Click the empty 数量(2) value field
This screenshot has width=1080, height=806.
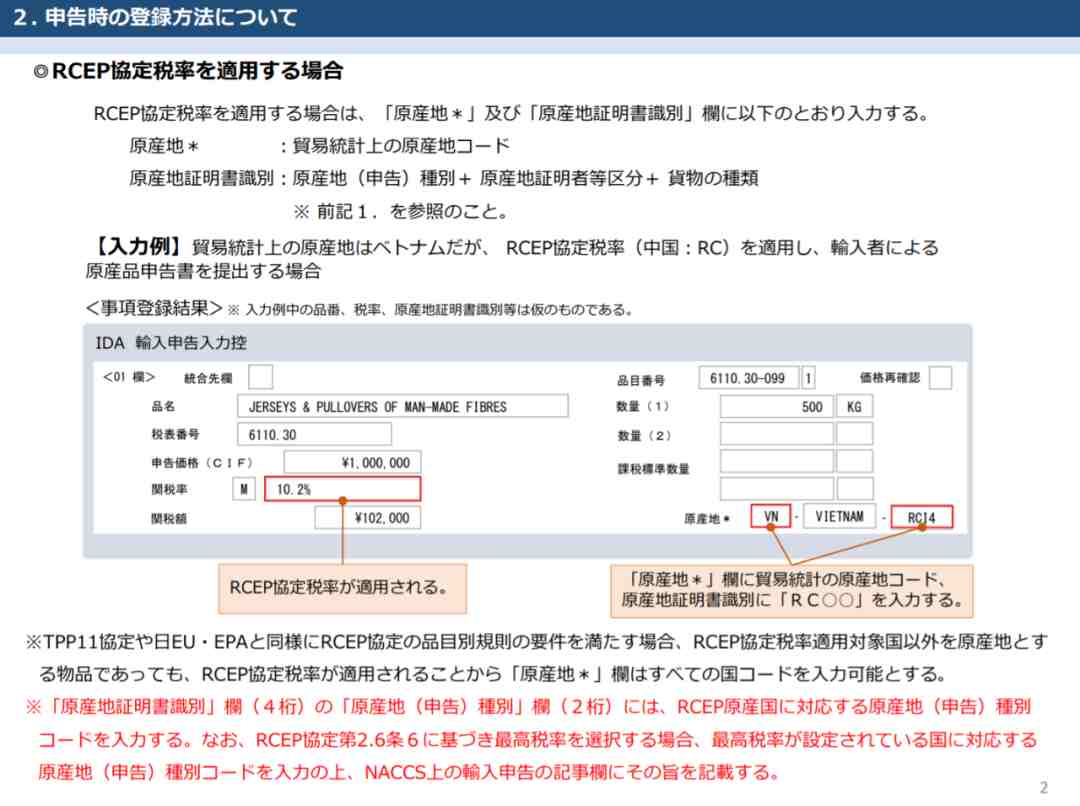(777, 434)
